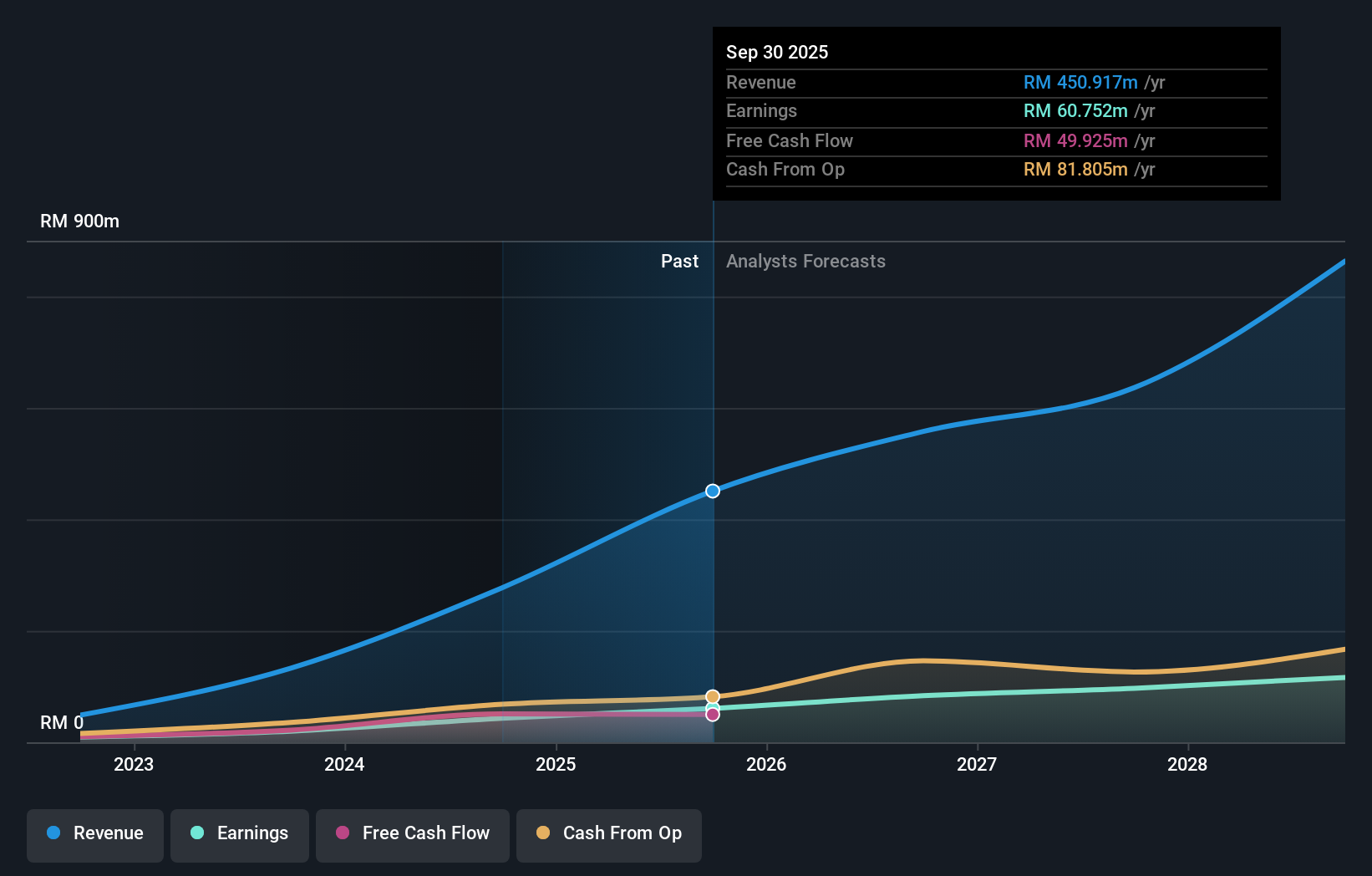Select the blue Revenue data point marker
Viewport: 1372px width, 876px height.
(712, 491)
